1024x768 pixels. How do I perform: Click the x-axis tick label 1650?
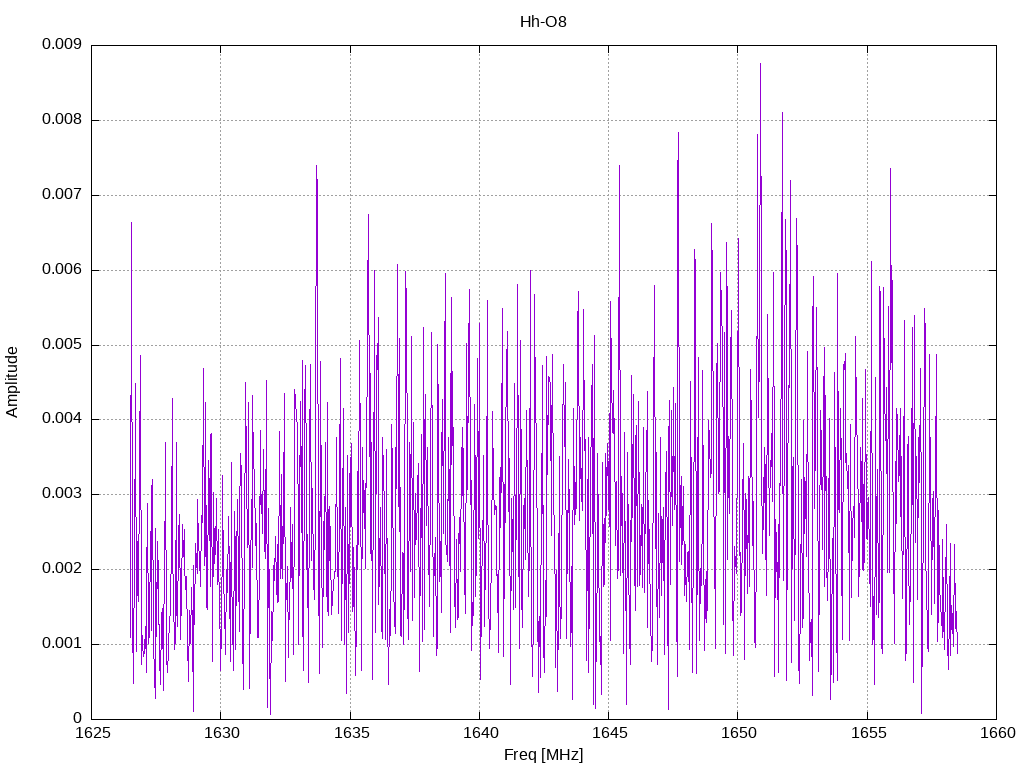click(x=738, y=733)
